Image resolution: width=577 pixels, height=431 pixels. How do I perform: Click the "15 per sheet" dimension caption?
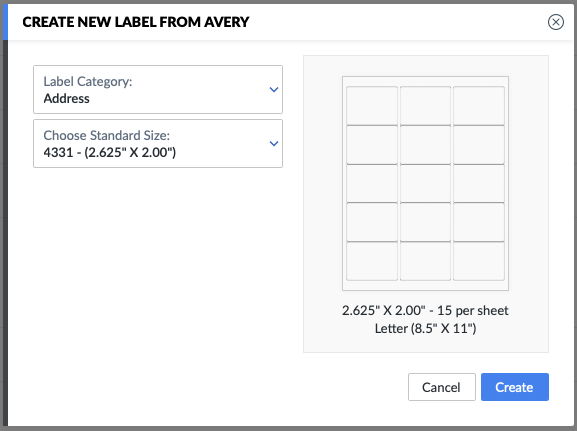coord(425,311)
